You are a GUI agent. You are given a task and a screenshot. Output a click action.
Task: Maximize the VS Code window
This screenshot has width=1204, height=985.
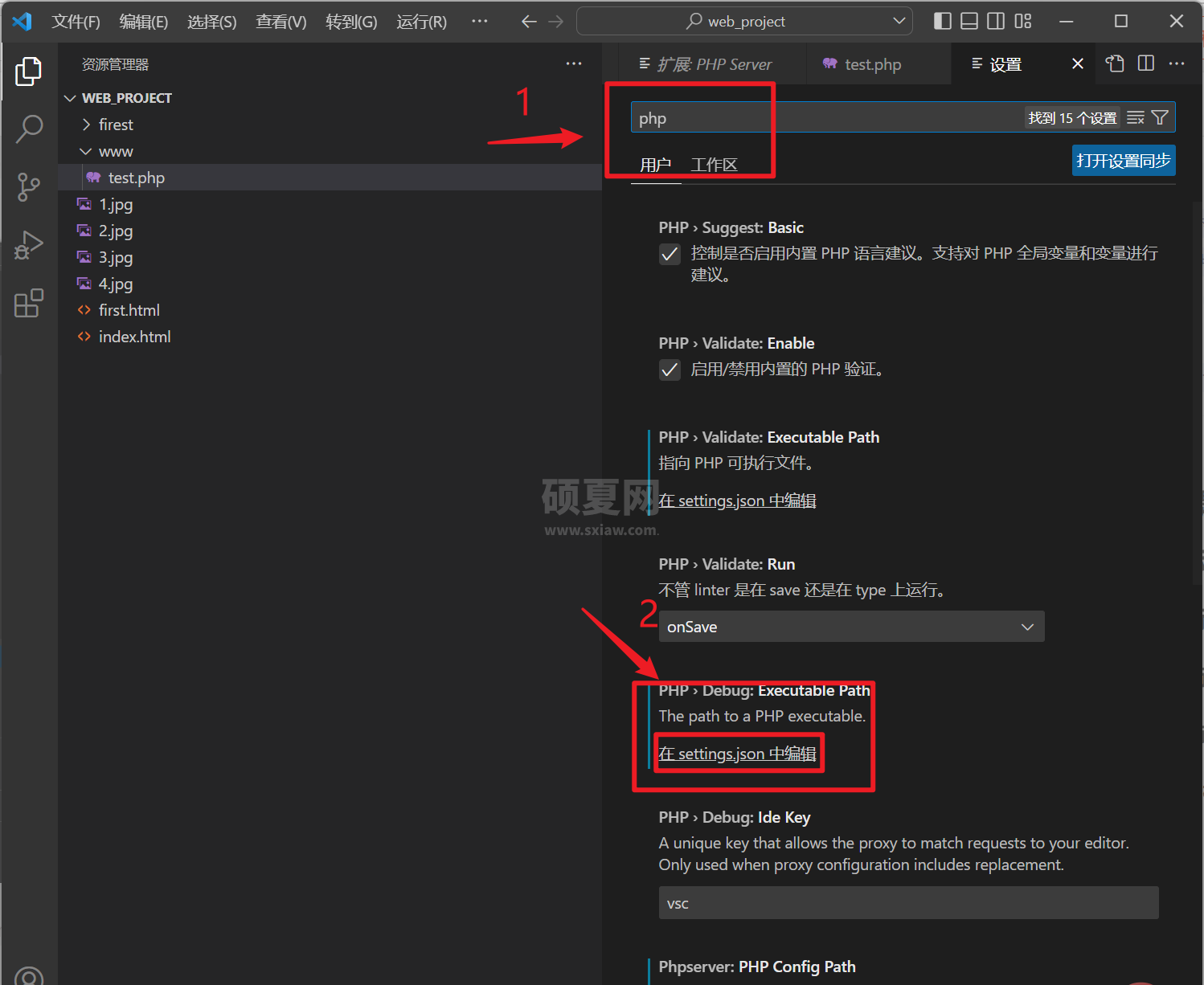pos(1121,22)
